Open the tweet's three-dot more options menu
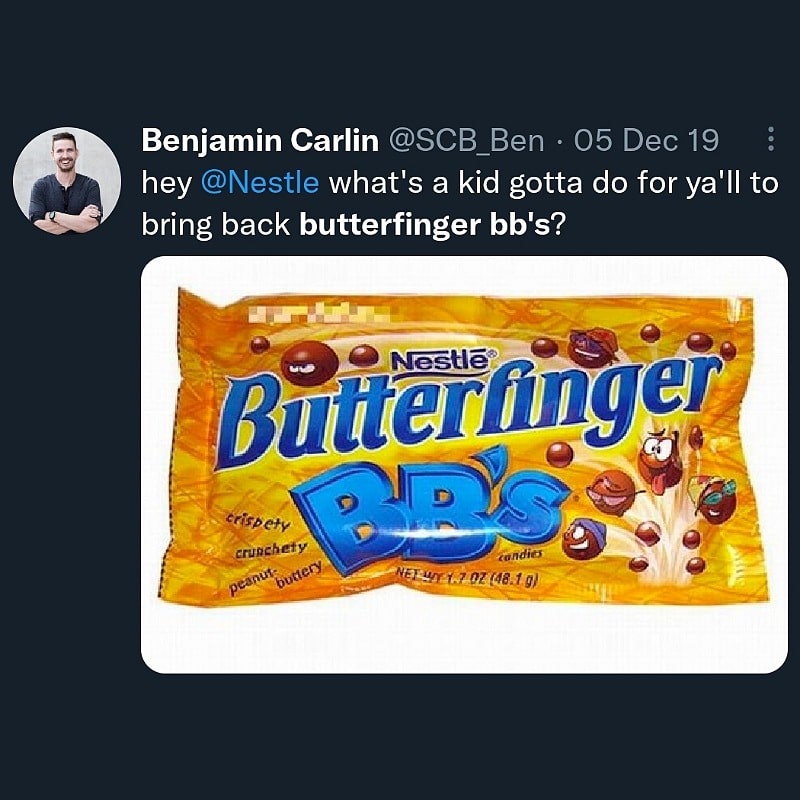 [x=770, y=140]
